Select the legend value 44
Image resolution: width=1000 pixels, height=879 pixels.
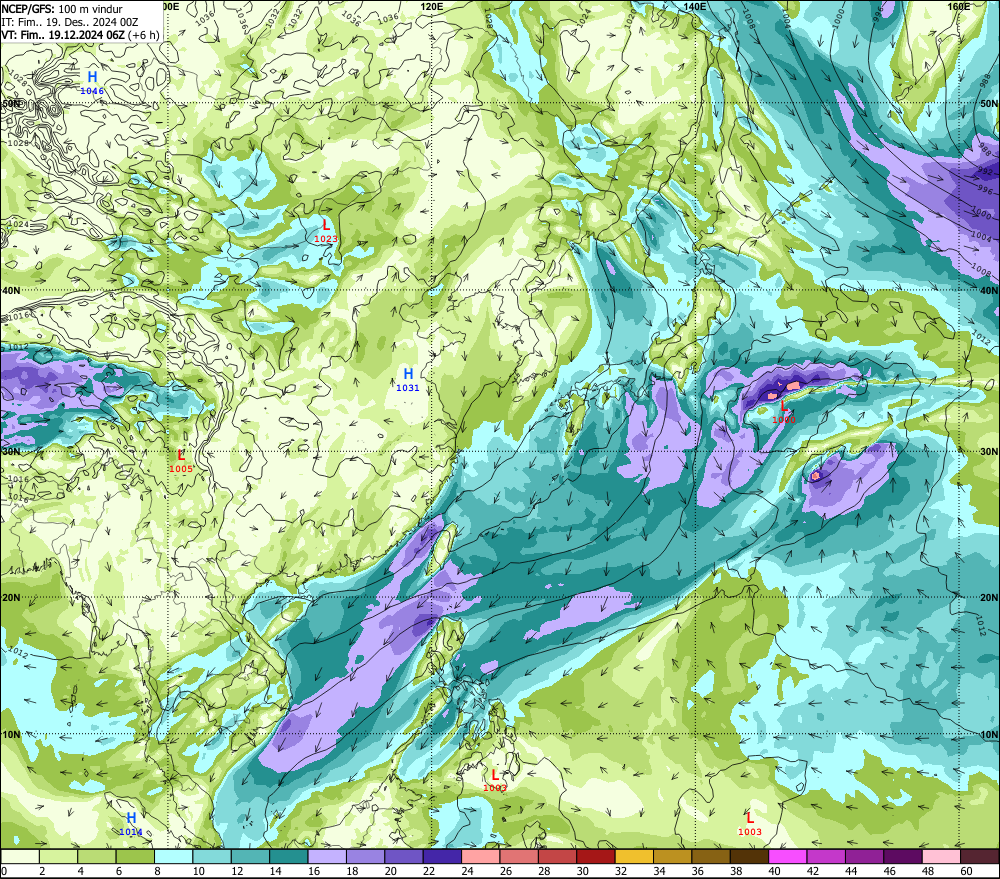851,871
